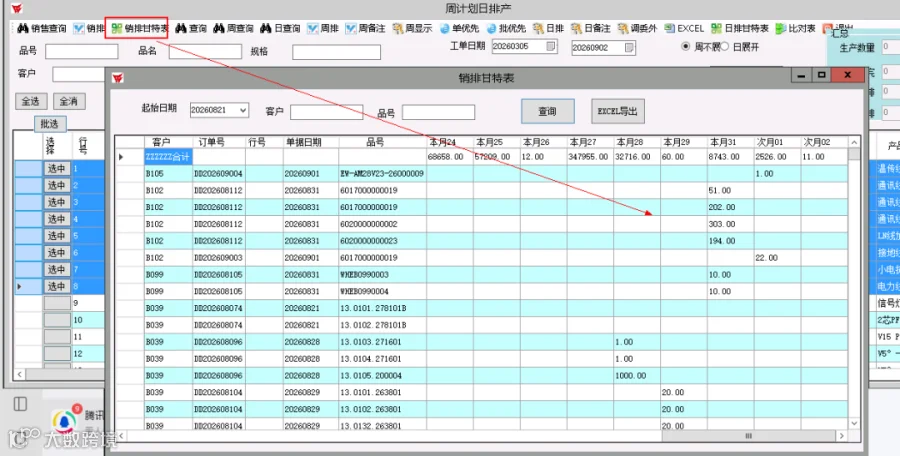Image resolution: width=900 pixels, height=456 pixels.
Task: Export using the EXCEL toolbar item
Action: (x=684, y=28)
